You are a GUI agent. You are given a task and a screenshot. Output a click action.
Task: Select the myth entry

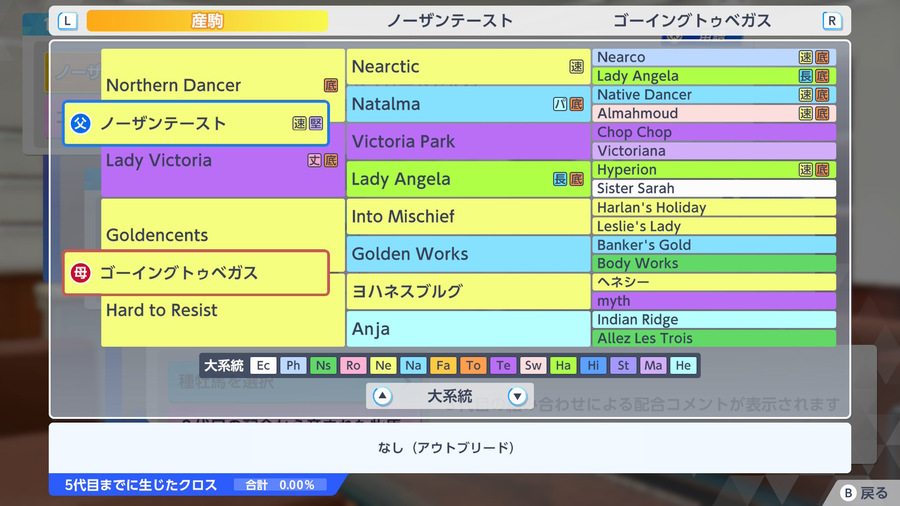(714, 301)
